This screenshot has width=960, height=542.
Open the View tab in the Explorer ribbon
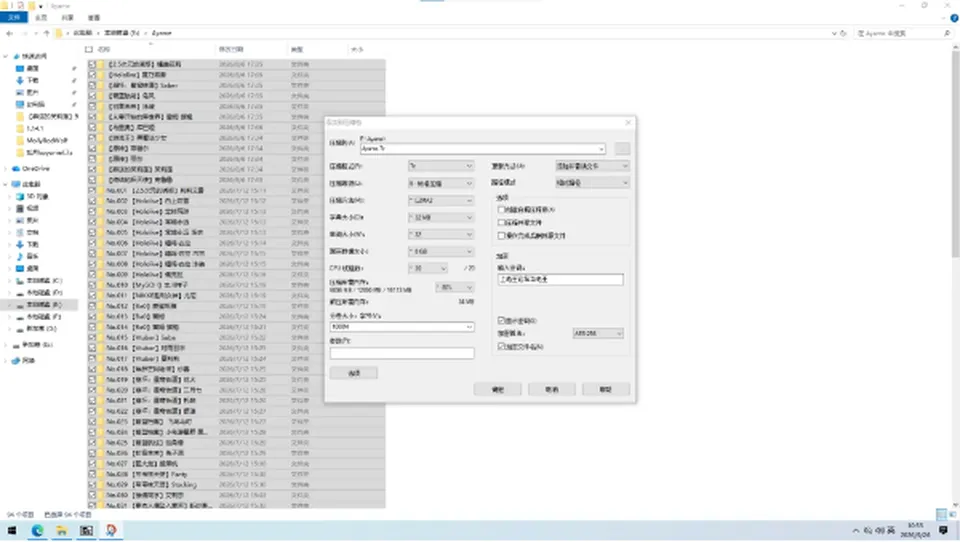click(94, 18)
